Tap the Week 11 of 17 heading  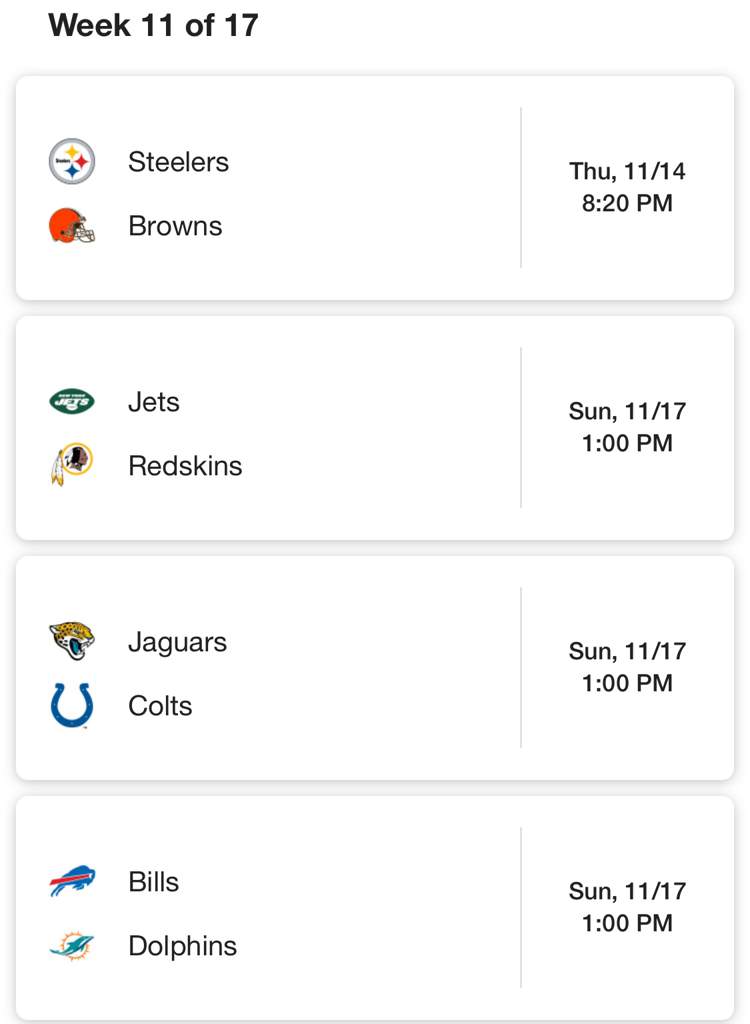(x=154, y=25)
